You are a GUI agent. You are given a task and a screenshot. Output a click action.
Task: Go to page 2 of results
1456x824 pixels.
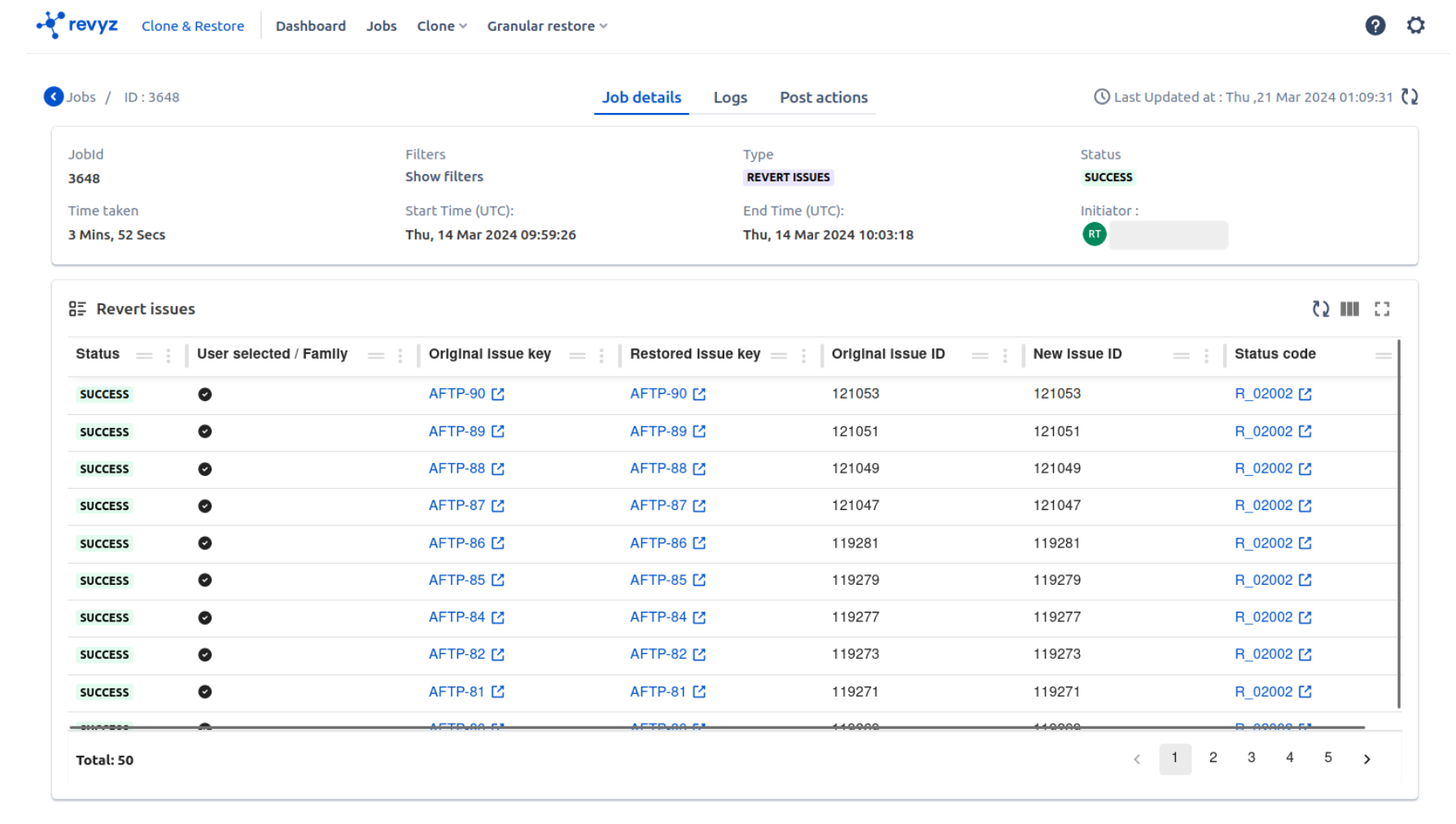1213,758
